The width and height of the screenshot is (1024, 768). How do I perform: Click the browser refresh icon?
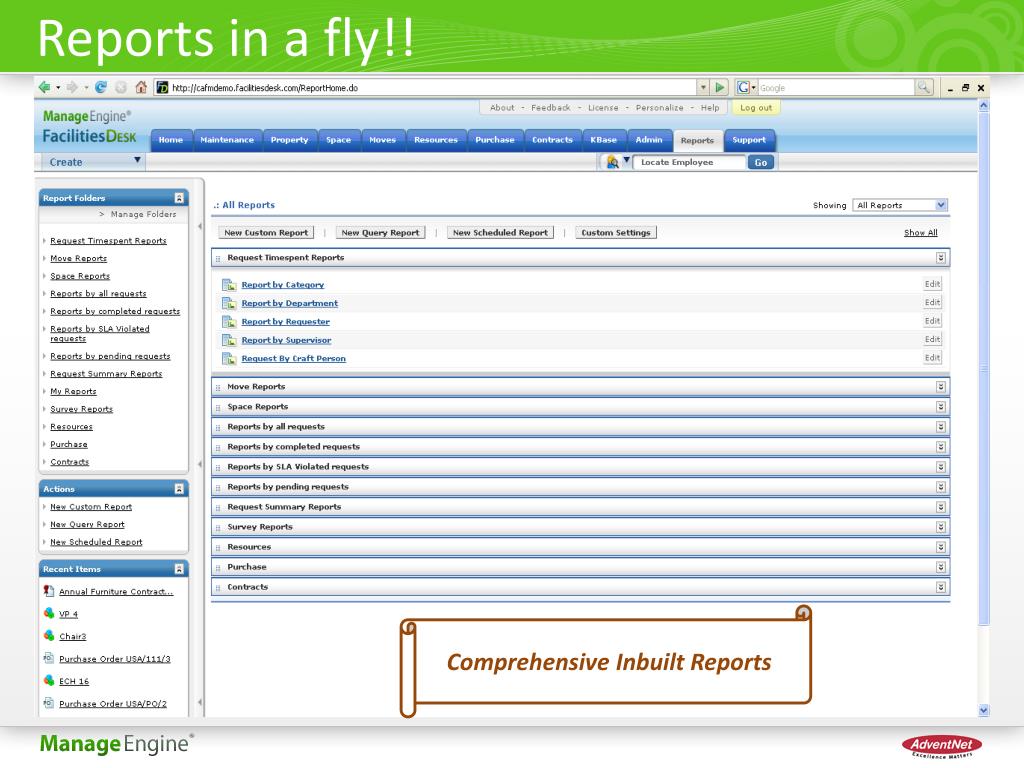(x=101, y=87)
